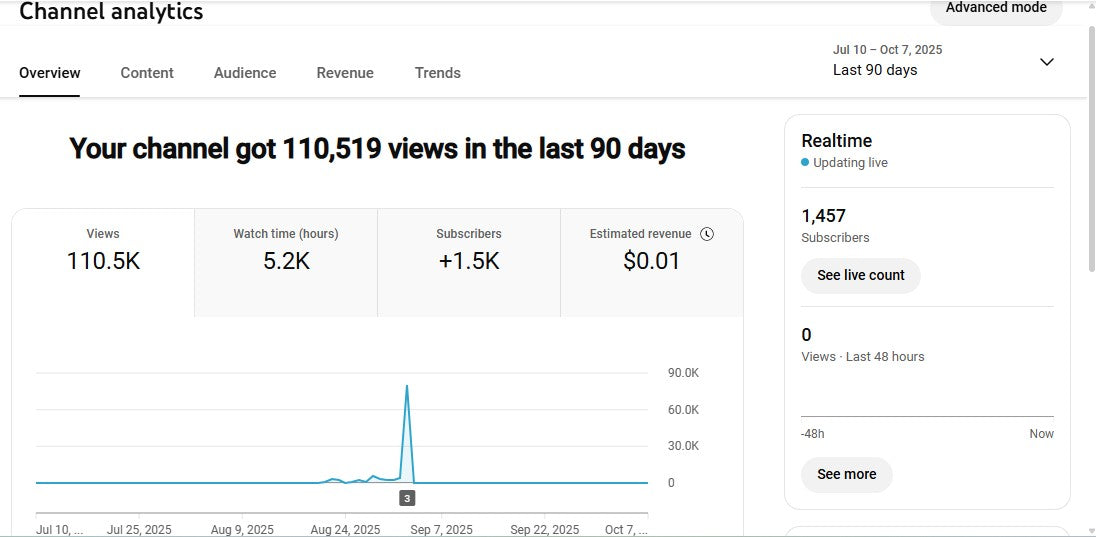This screenshot has height=537, width=1096.
Task: Click See more in Realtime panel
Action: pyautogui.click(x=846, y=474)
